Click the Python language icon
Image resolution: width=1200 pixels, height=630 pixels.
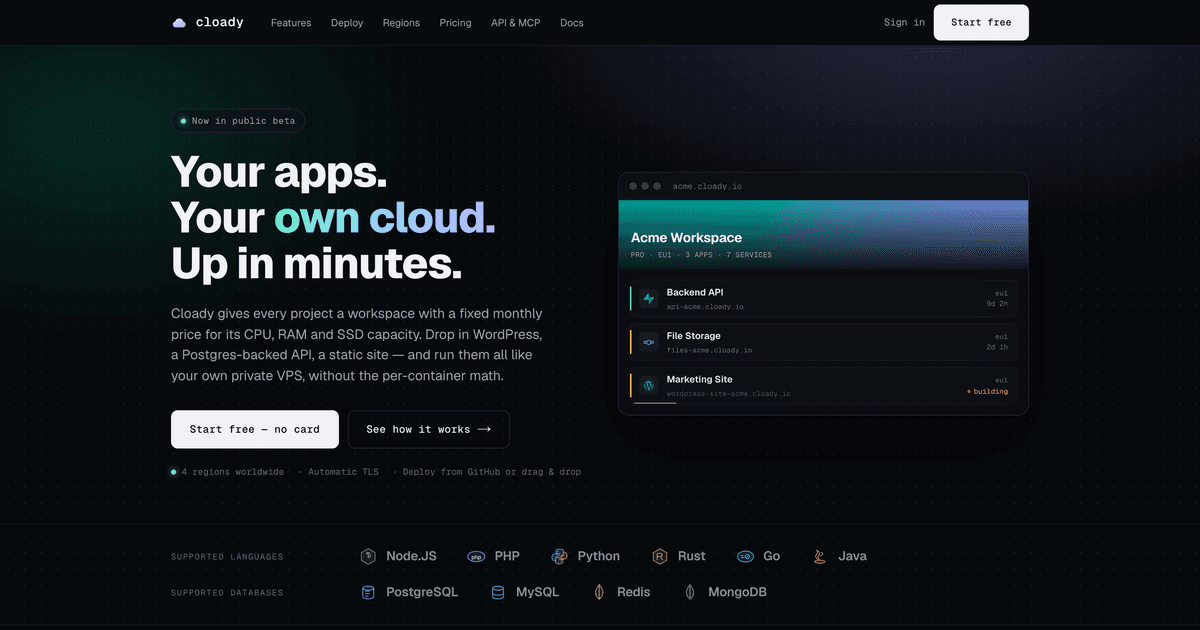pyautogui.click(x=559, y=556)
